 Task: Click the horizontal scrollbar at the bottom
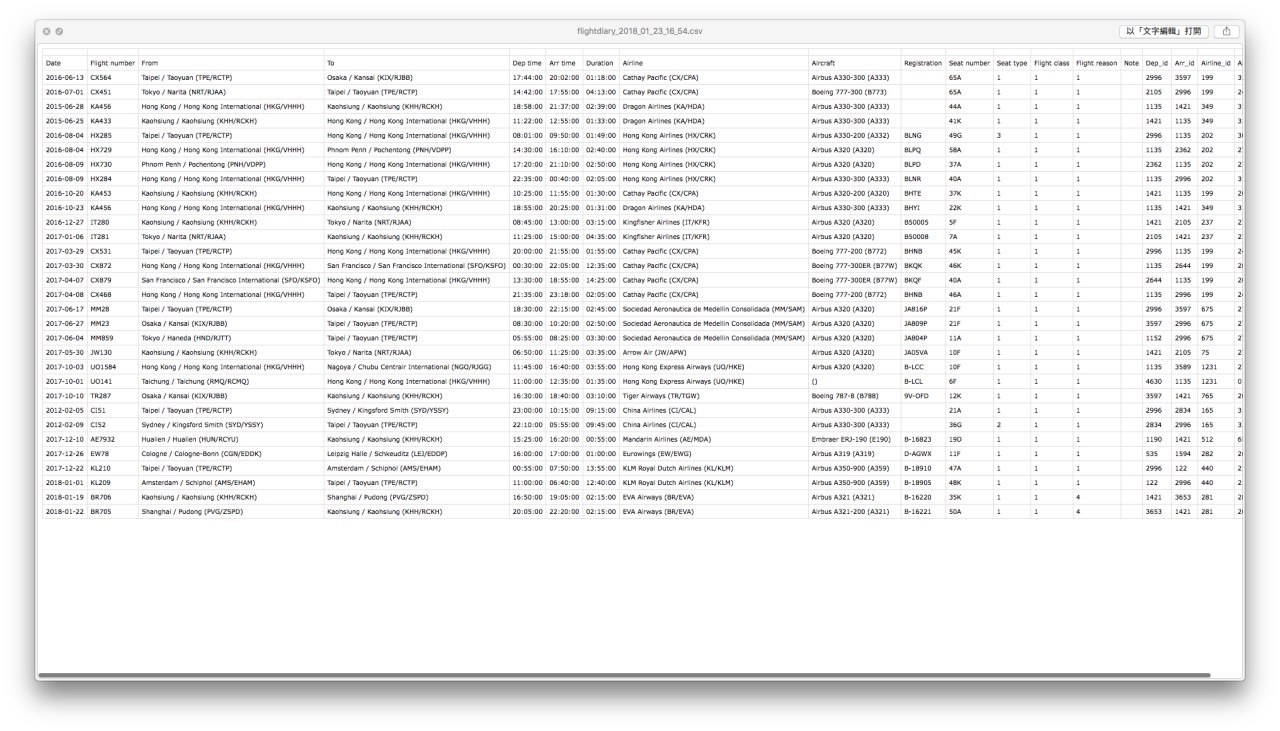pyautogui.click(x=626, y=675)
